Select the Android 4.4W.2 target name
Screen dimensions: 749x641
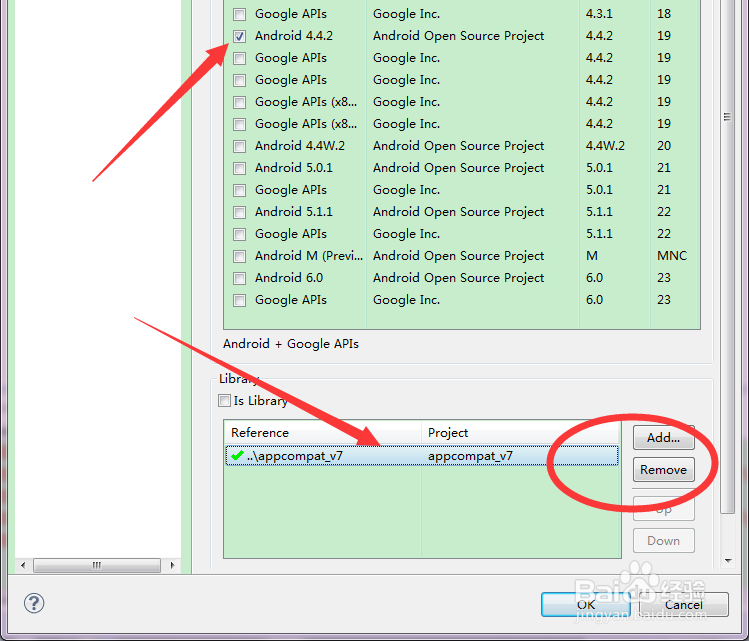[300, 146]
